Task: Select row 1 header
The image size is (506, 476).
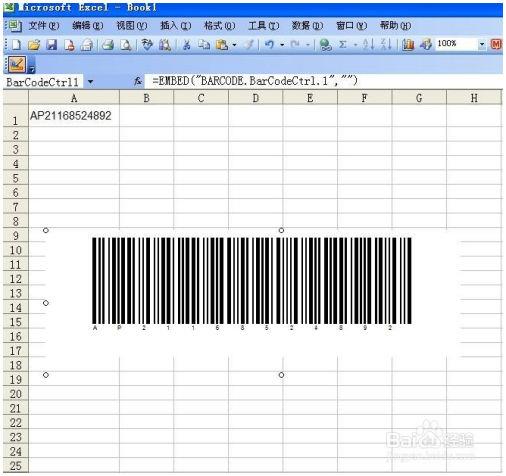Action: coord(16,116)
